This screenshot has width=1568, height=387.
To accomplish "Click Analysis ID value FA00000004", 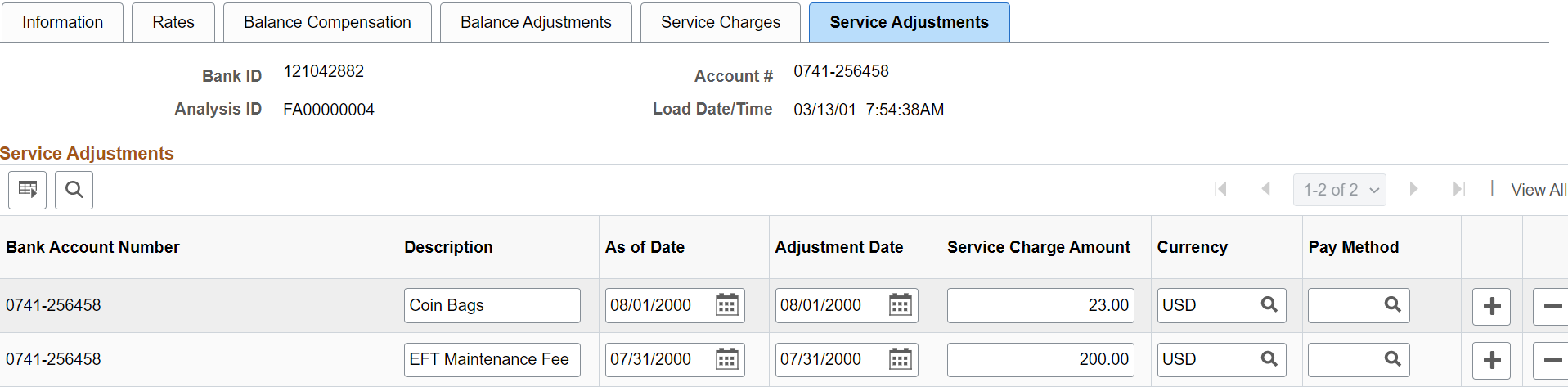I will coord(329,110).
